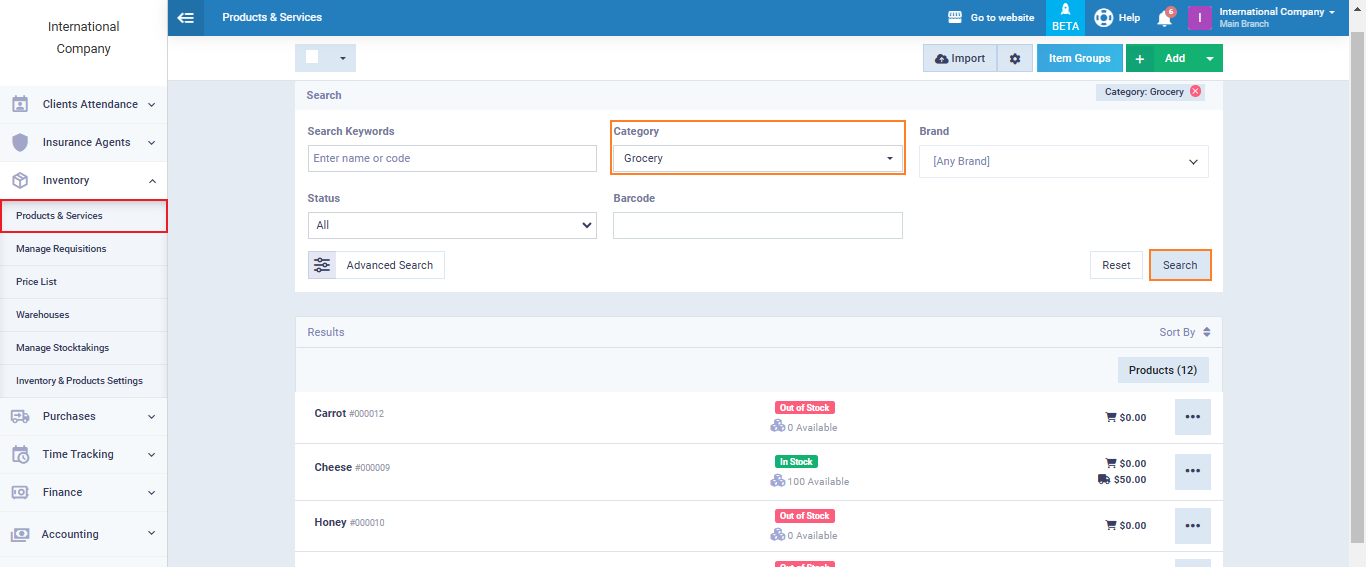Open the Category Grocery dropdown

pyautogui.click(x=758, y=158)
